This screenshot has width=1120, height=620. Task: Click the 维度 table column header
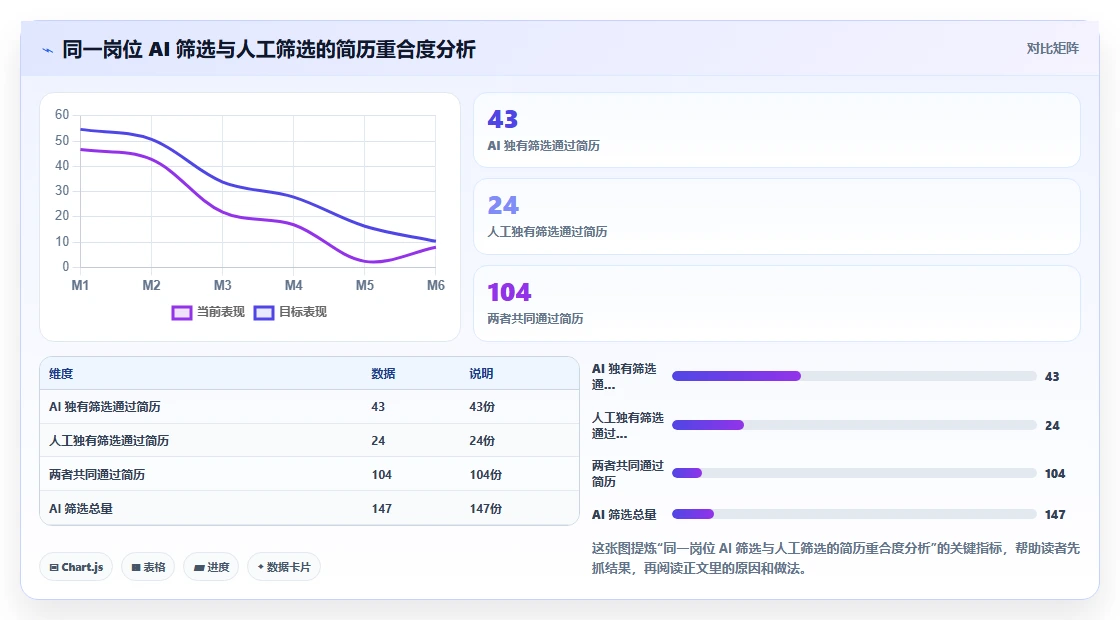pos(61,374)
